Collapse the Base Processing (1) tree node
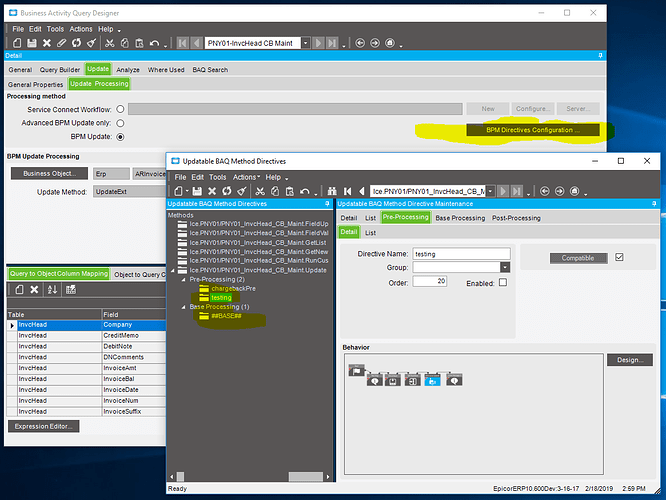This screenshot has height=500, width=666. [183, 307]
